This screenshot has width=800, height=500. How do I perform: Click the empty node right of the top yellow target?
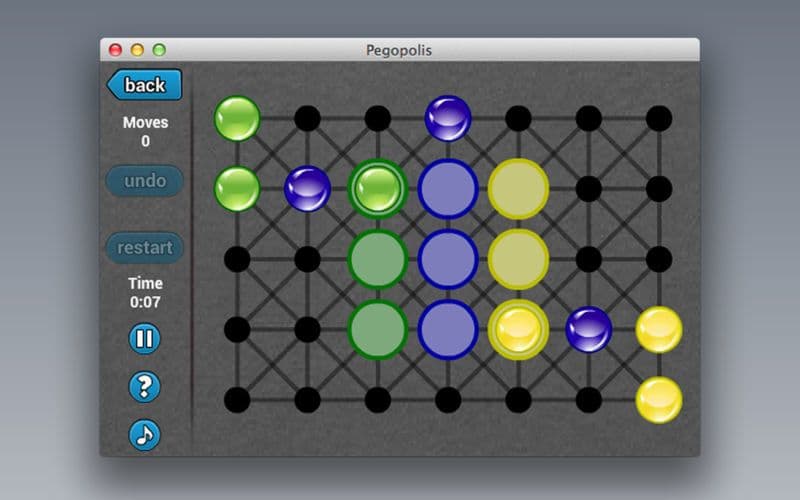[589, 189]
